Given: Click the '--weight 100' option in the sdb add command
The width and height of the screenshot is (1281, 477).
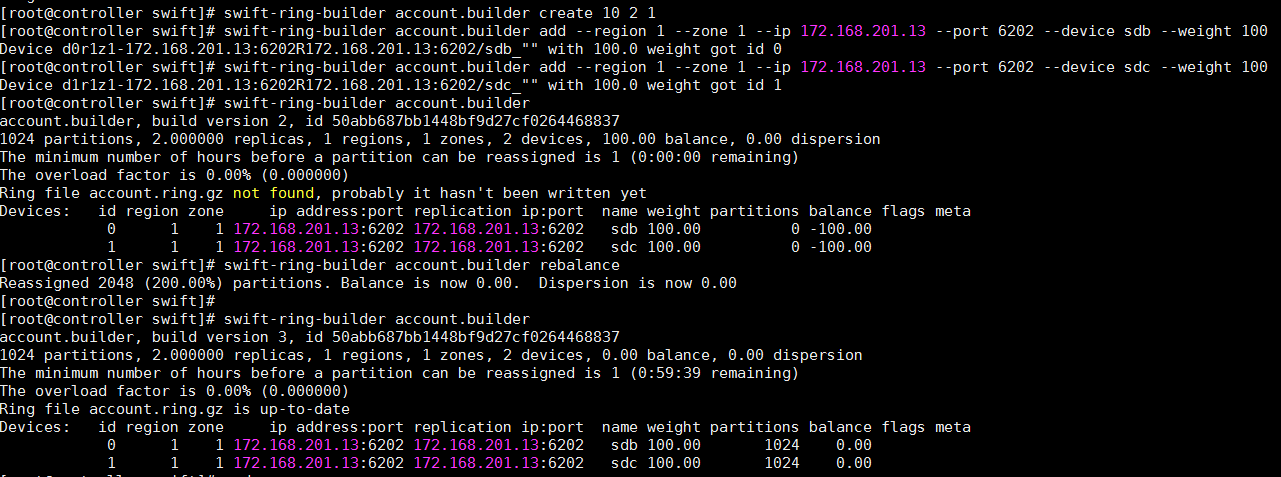Looking at the screenshot, I should [x=1214, y=31].
